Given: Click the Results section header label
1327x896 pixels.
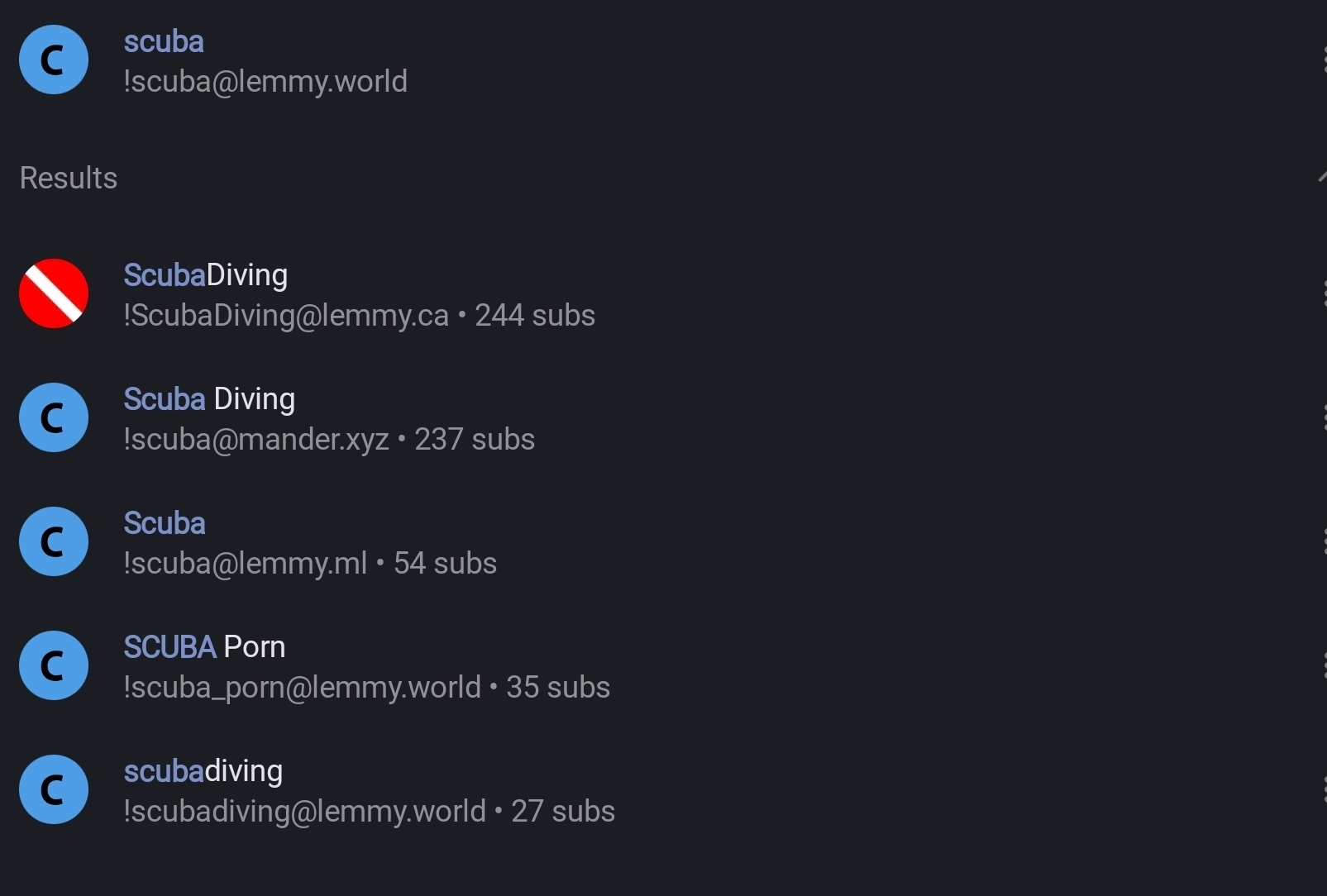Looking at the screenshot, I should [x=69, y=178].
